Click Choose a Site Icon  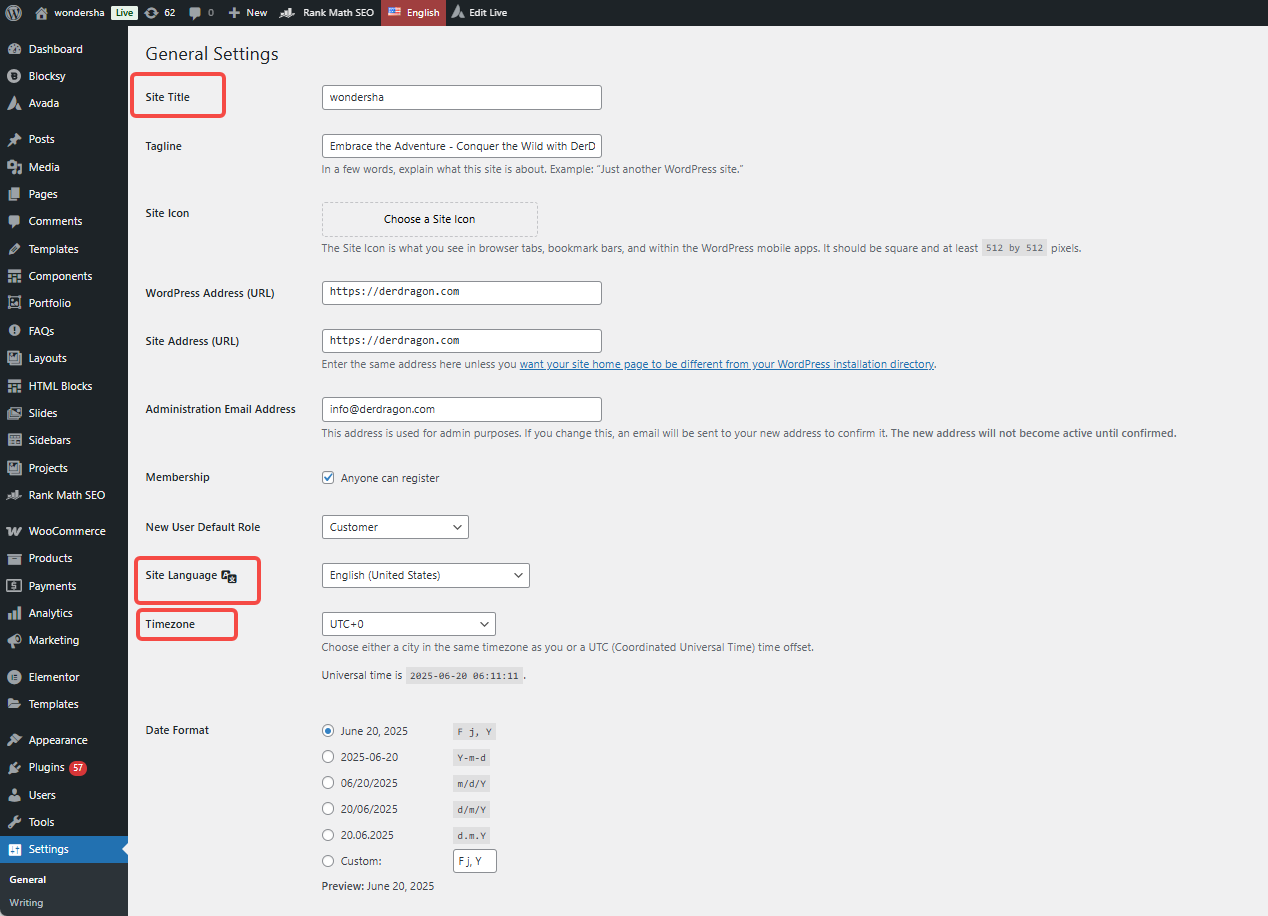click(429, 219)
